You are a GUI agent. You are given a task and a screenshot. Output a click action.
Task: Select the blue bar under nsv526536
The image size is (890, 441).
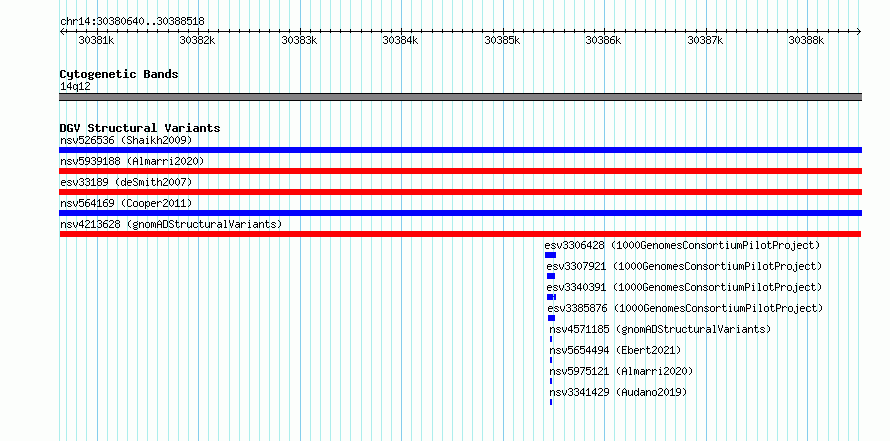460,150
